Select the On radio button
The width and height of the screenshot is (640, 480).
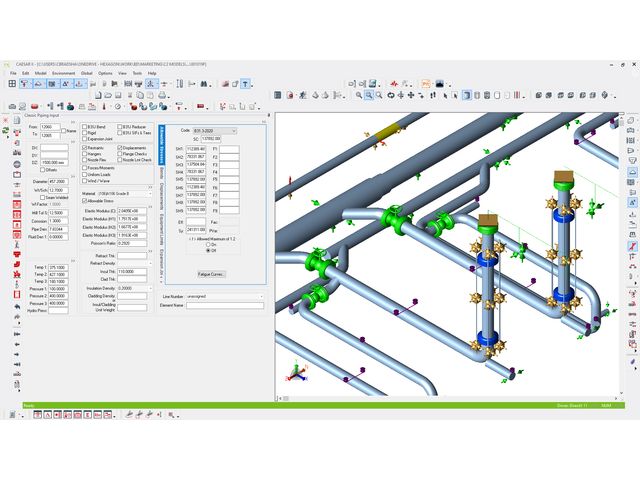[209, 244]
